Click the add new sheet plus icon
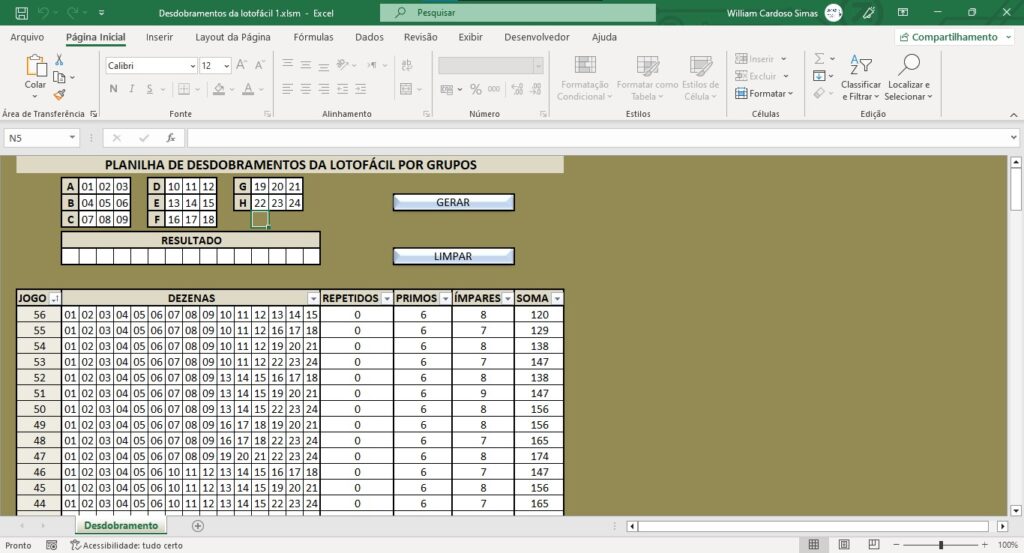Viewport: 1024px width, 553px height. 198,526
